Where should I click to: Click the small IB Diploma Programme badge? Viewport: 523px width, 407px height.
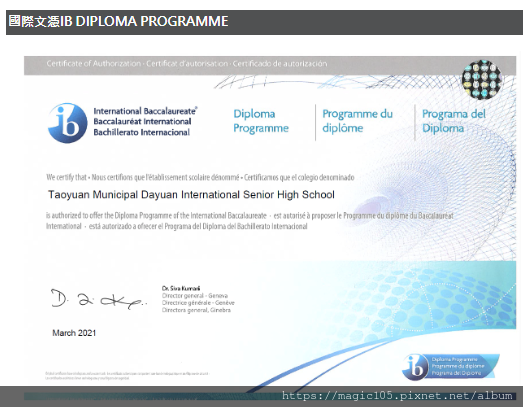(451, 367)
